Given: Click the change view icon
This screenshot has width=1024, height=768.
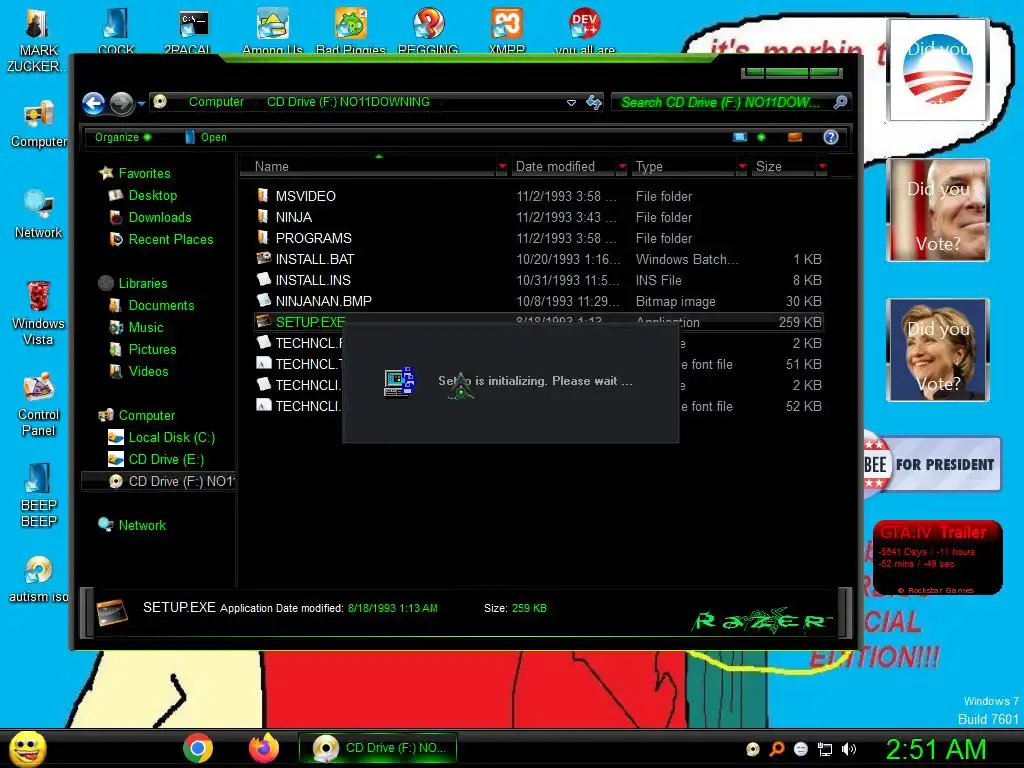Looking at the screenshot, I should (x=740, y=137).
